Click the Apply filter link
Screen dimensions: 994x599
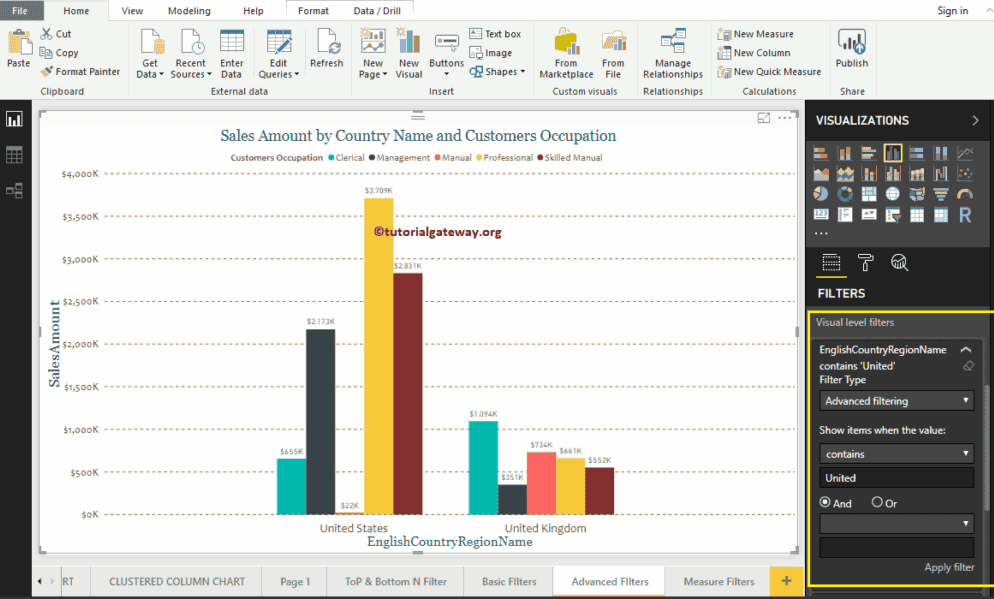(x=949, y=567)
